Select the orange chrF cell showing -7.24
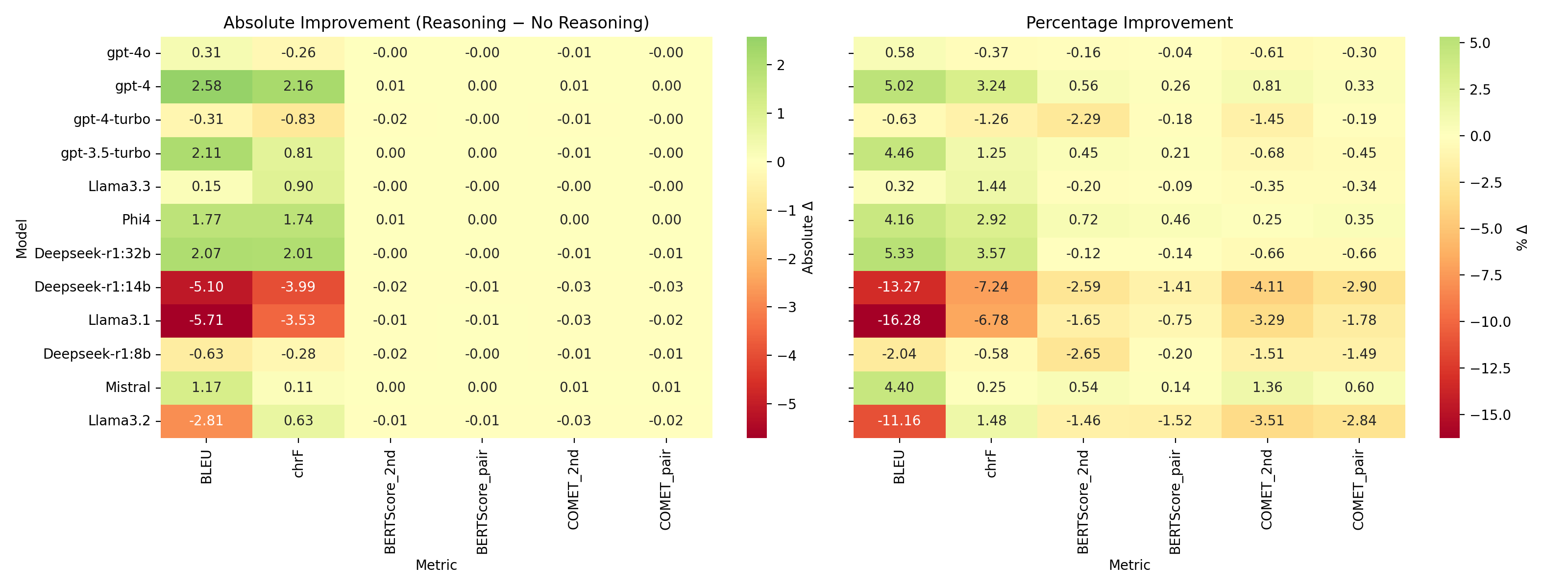The width and height of the screenshot is (1568, 588). coord(991,287)
